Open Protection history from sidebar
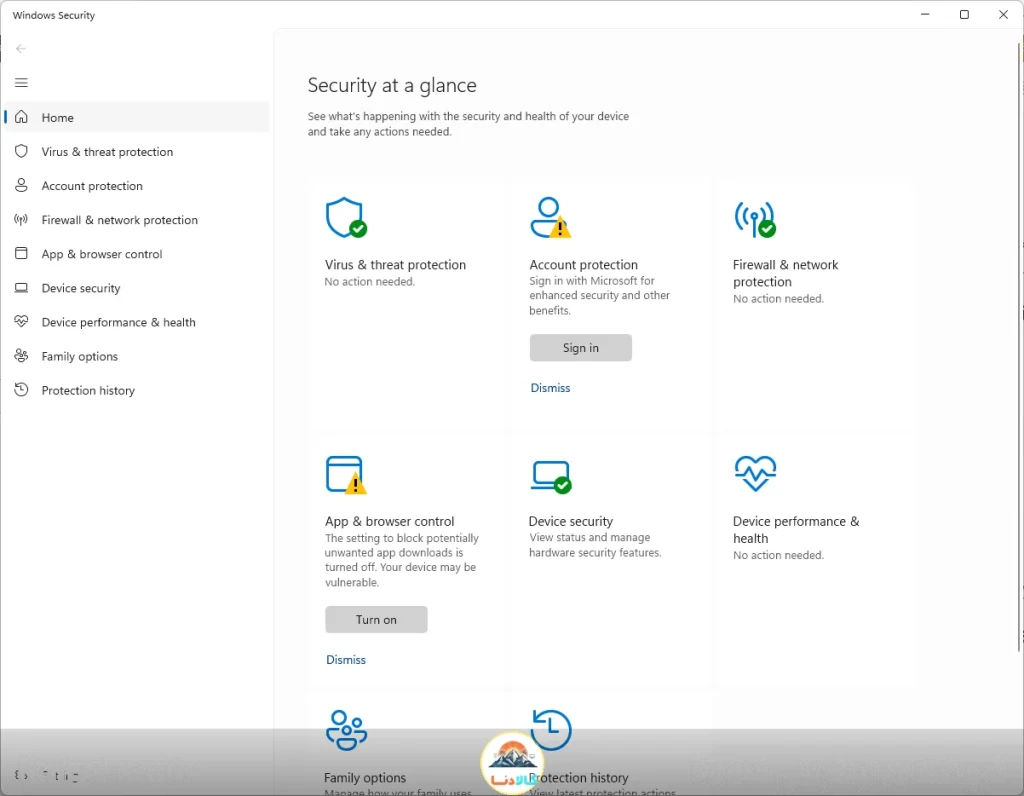The image size is (1024, 796). (x=137, y=390)
